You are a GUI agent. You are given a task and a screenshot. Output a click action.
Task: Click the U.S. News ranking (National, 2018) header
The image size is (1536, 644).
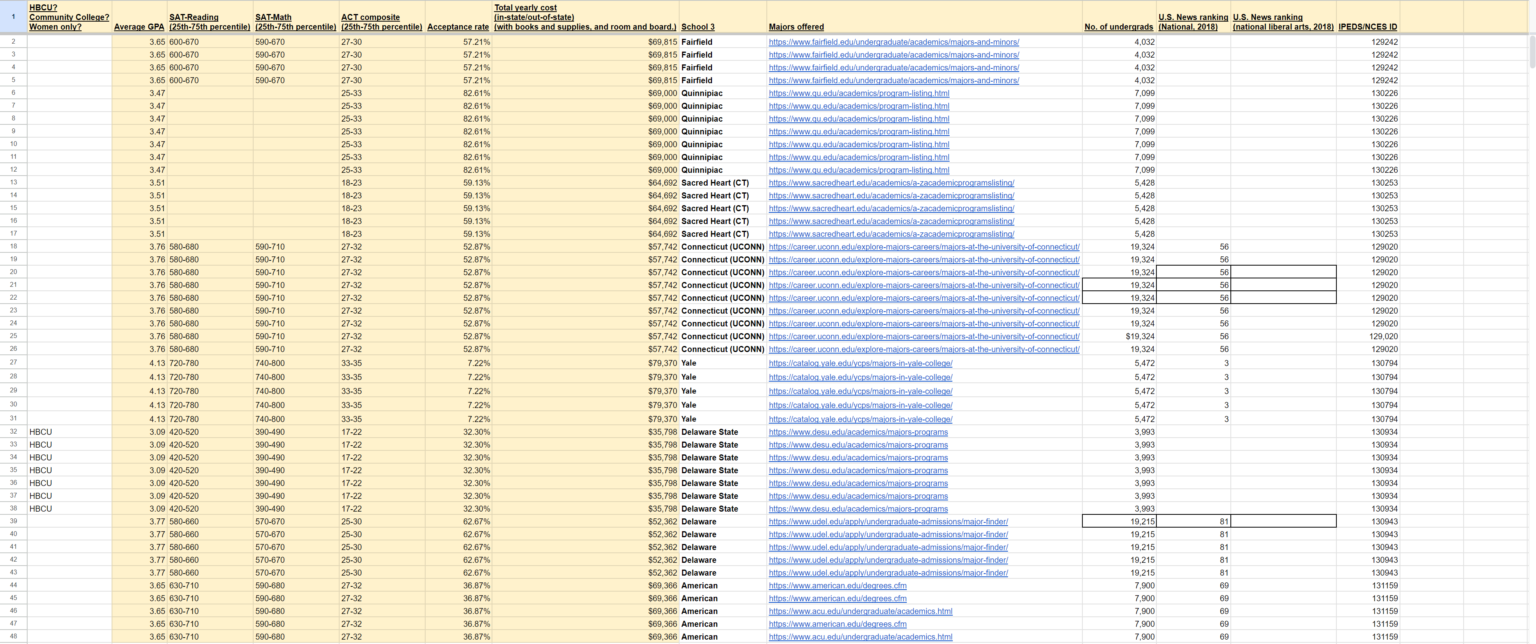[1194, 22]
